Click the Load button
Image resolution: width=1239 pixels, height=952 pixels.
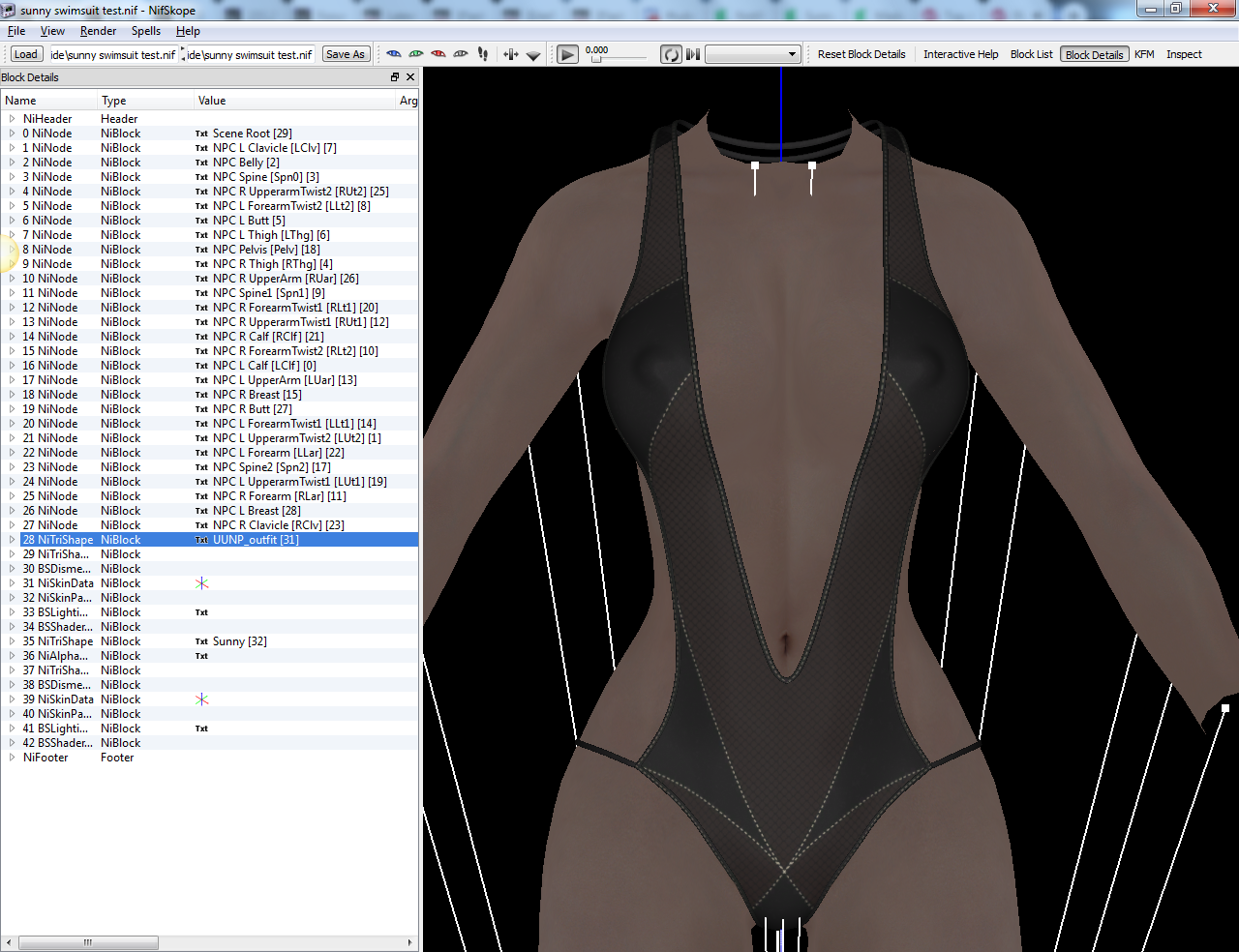26,54
